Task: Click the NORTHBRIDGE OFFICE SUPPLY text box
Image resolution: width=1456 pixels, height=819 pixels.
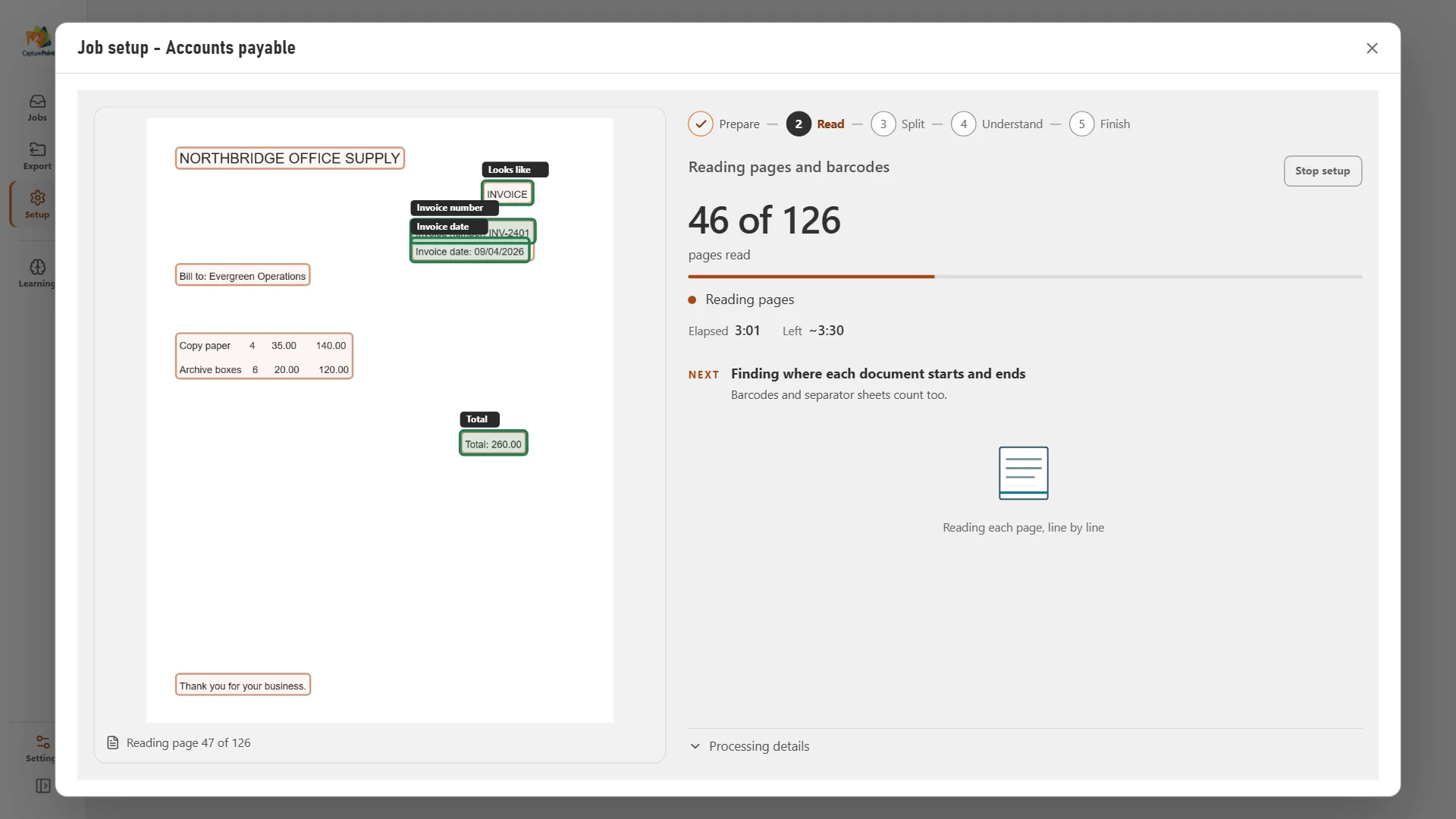Action: click(x=290, y=158)
